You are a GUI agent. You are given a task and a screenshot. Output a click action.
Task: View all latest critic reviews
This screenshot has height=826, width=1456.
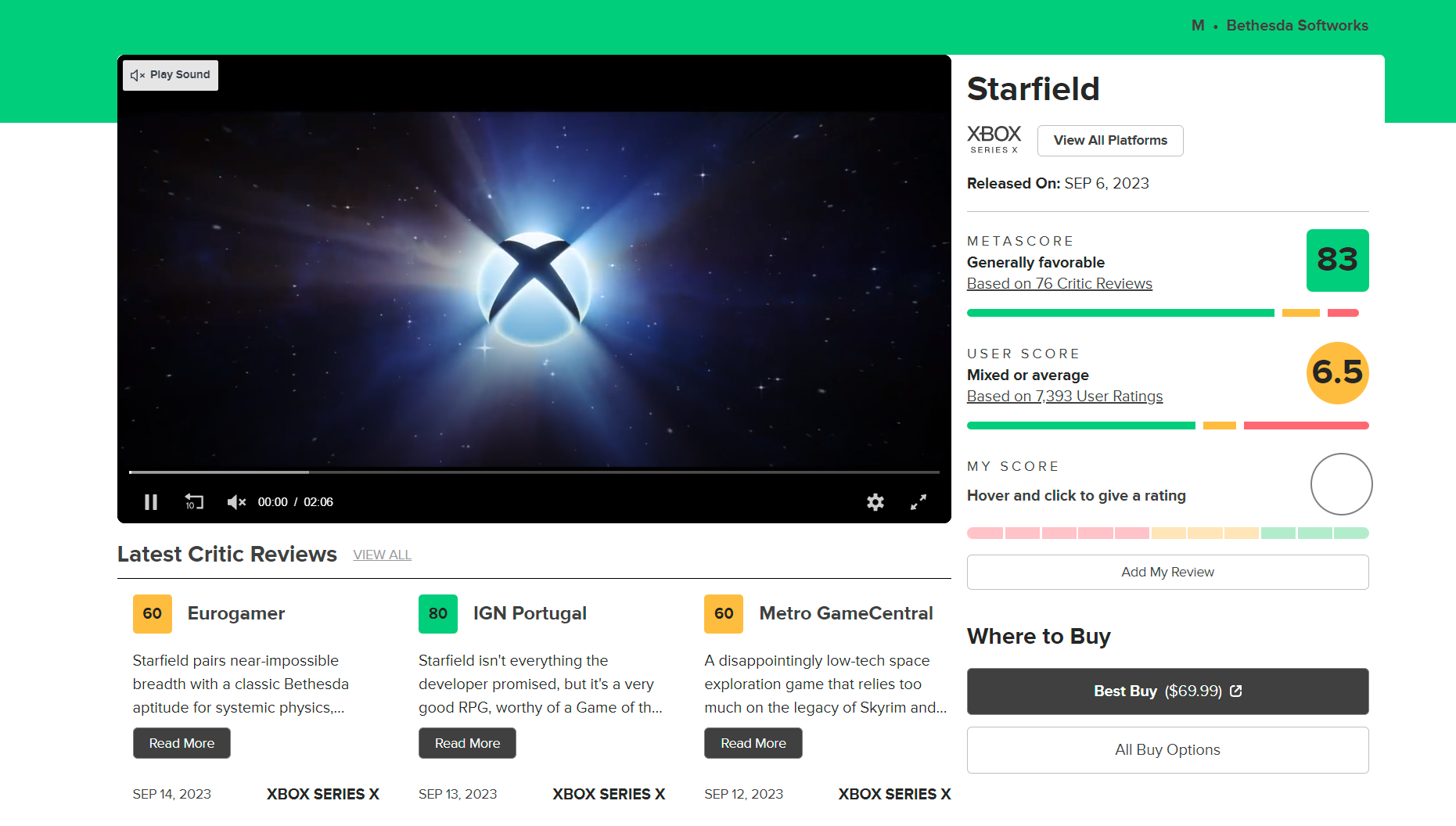382,555
